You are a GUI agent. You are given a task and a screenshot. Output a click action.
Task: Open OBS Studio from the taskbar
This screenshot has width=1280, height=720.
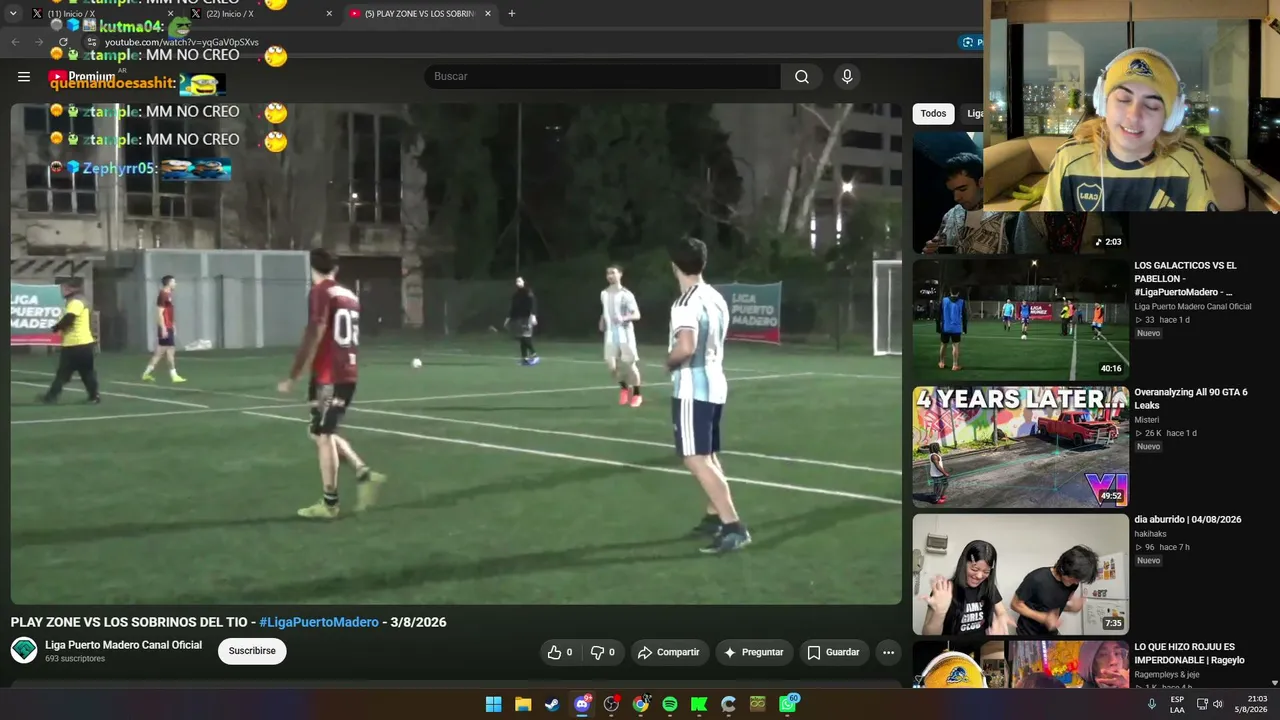coord(611,704)
